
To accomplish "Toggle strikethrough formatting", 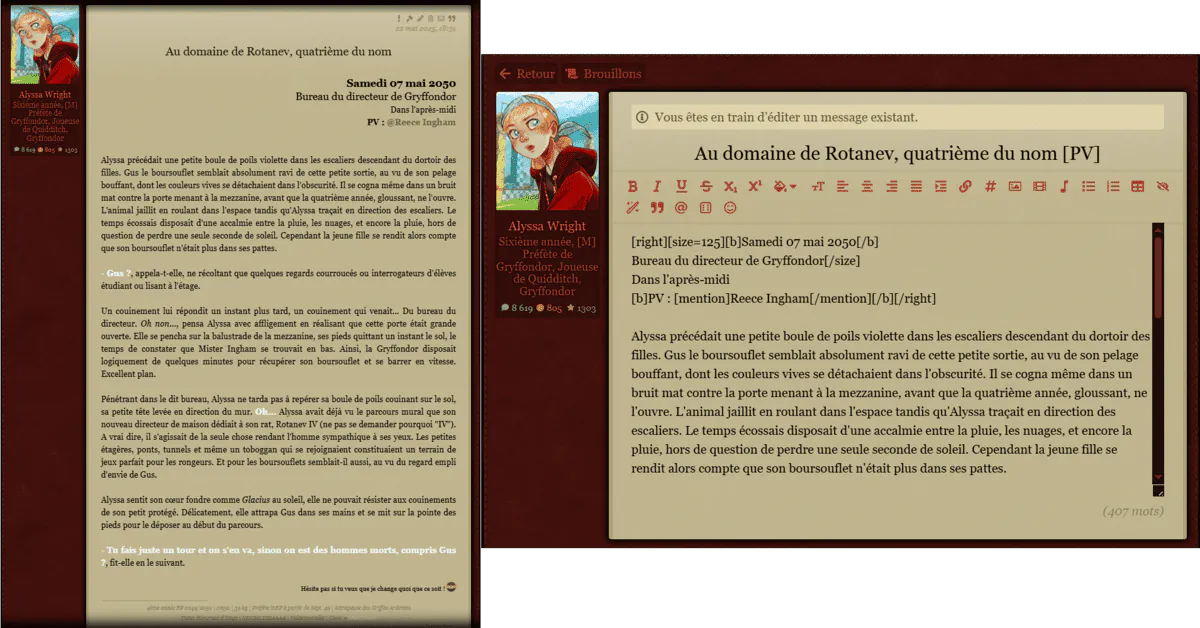I will click(x=706, y=186).
